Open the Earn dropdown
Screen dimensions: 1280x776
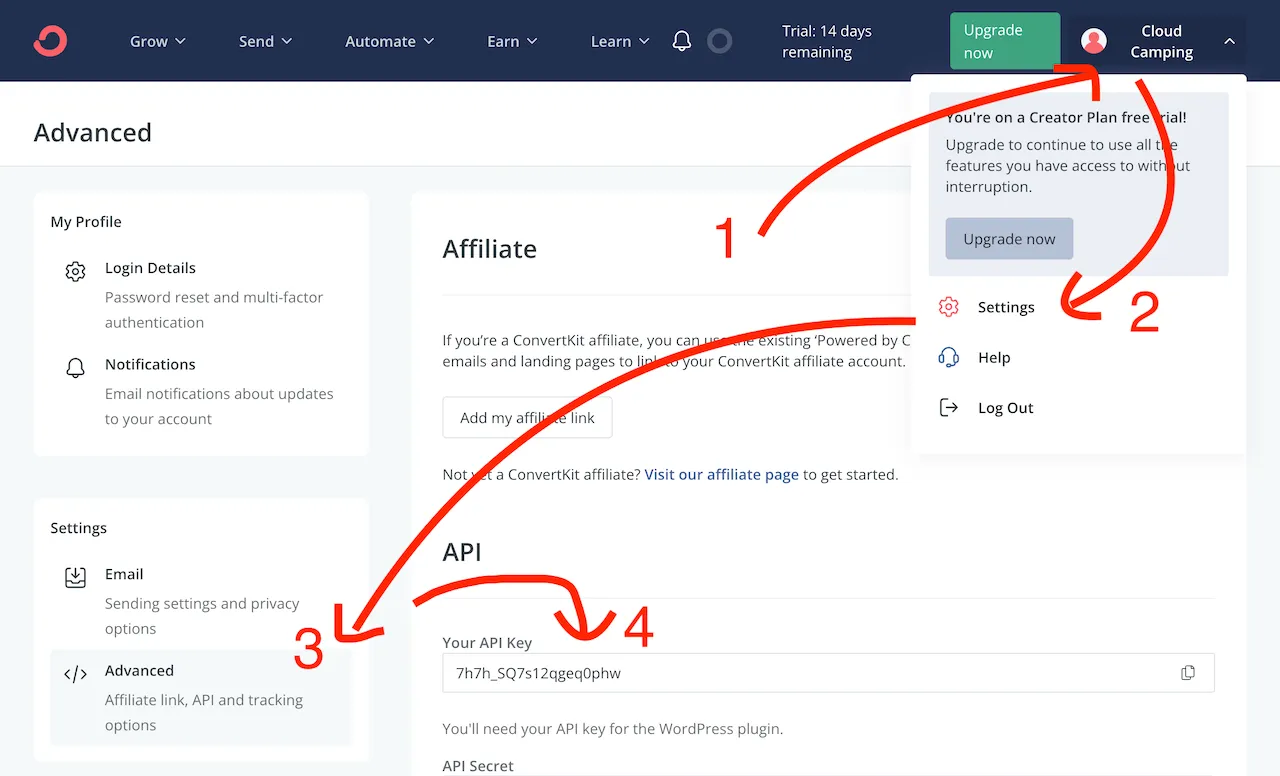[512, 41]
